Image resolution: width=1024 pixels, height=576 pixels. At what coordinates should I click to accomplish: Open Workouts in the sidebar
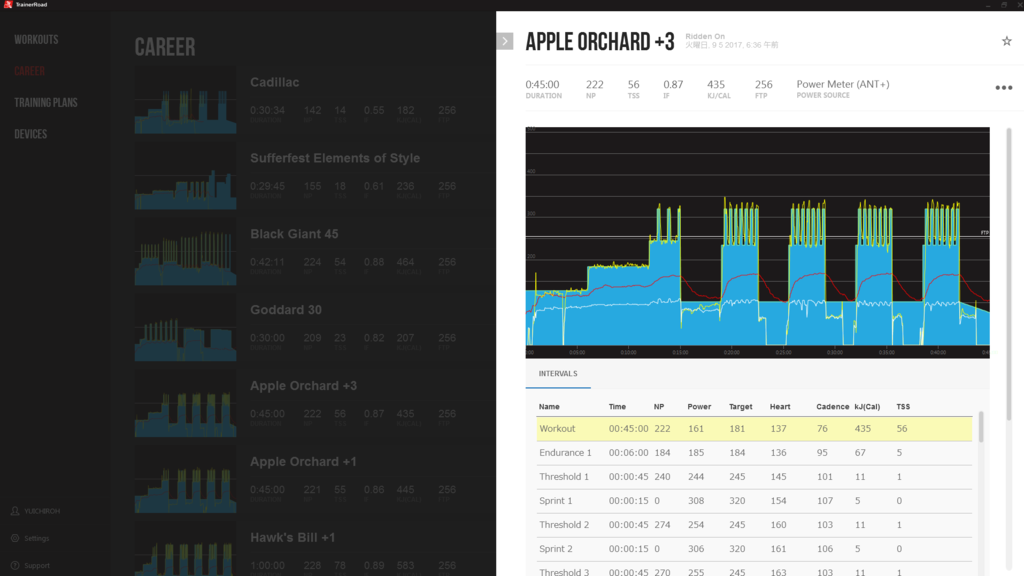(37, 40)
